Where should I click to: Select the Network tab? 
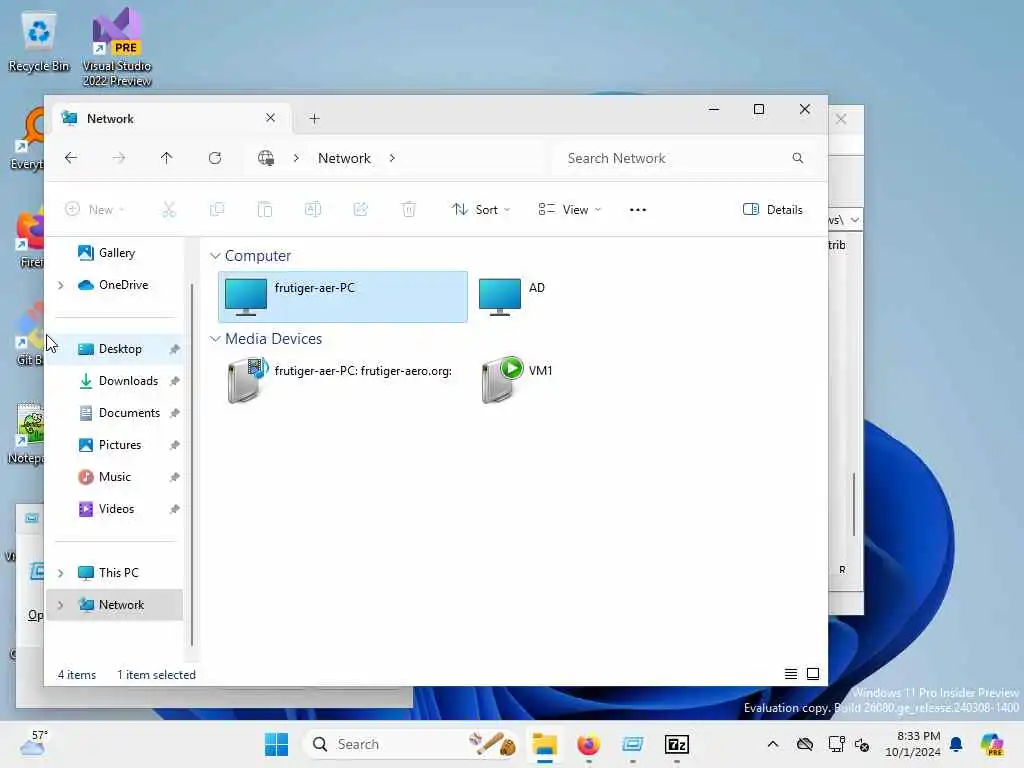(x=170, y=119)
